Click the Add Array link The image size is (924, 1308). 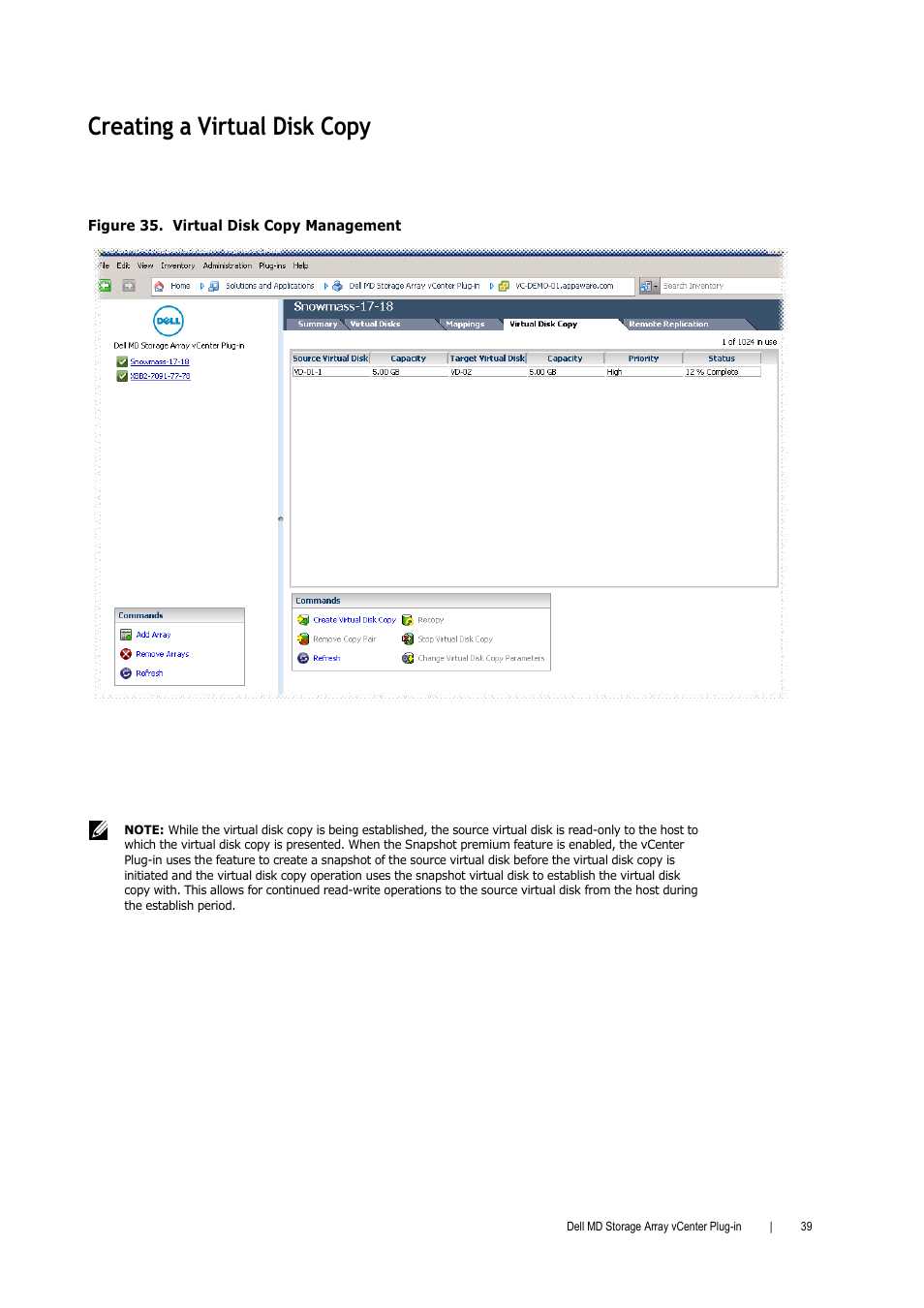(x=153, y=635)
